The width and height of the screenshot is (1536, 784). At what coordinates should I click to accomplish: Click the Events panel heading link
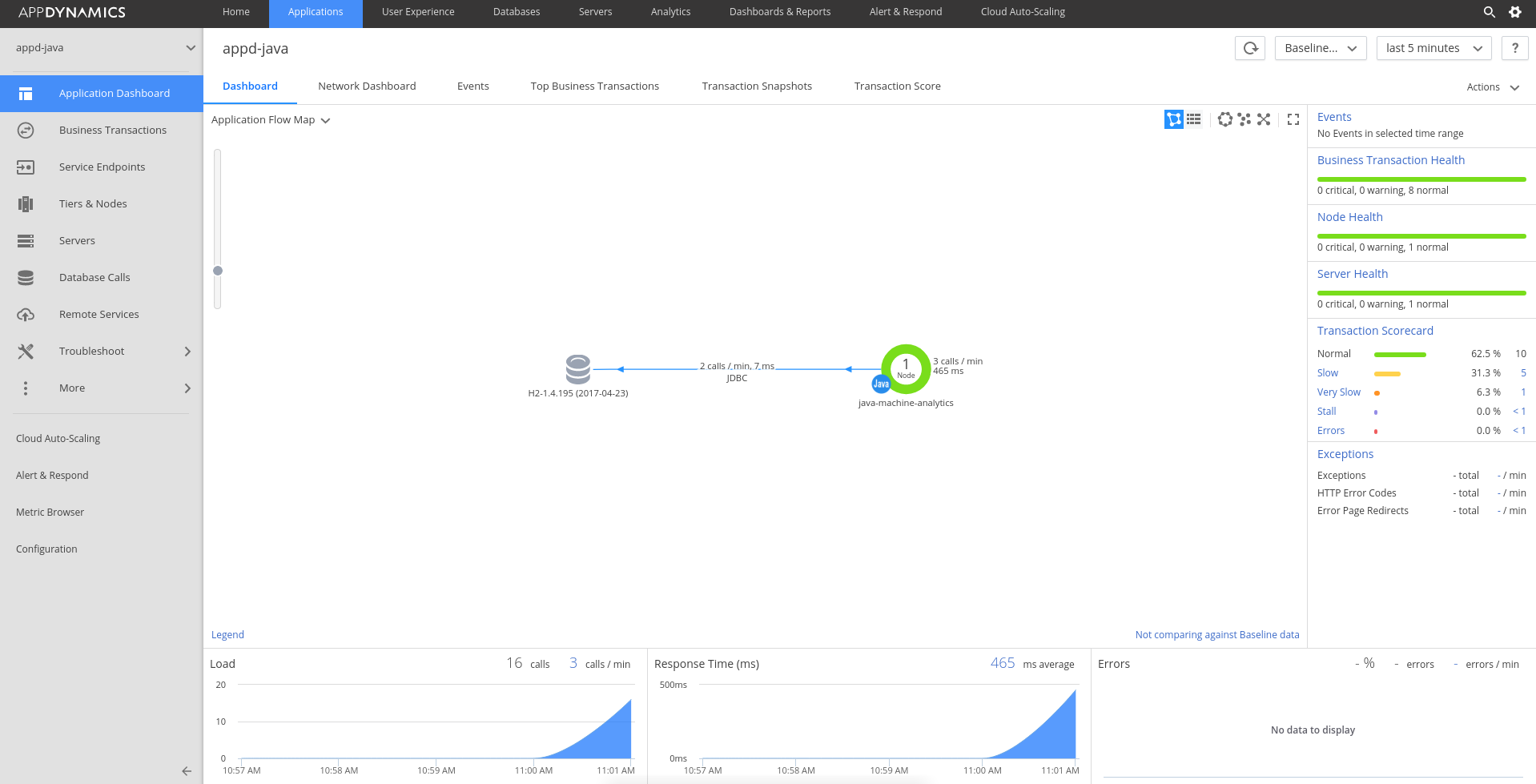(1334, 117)
